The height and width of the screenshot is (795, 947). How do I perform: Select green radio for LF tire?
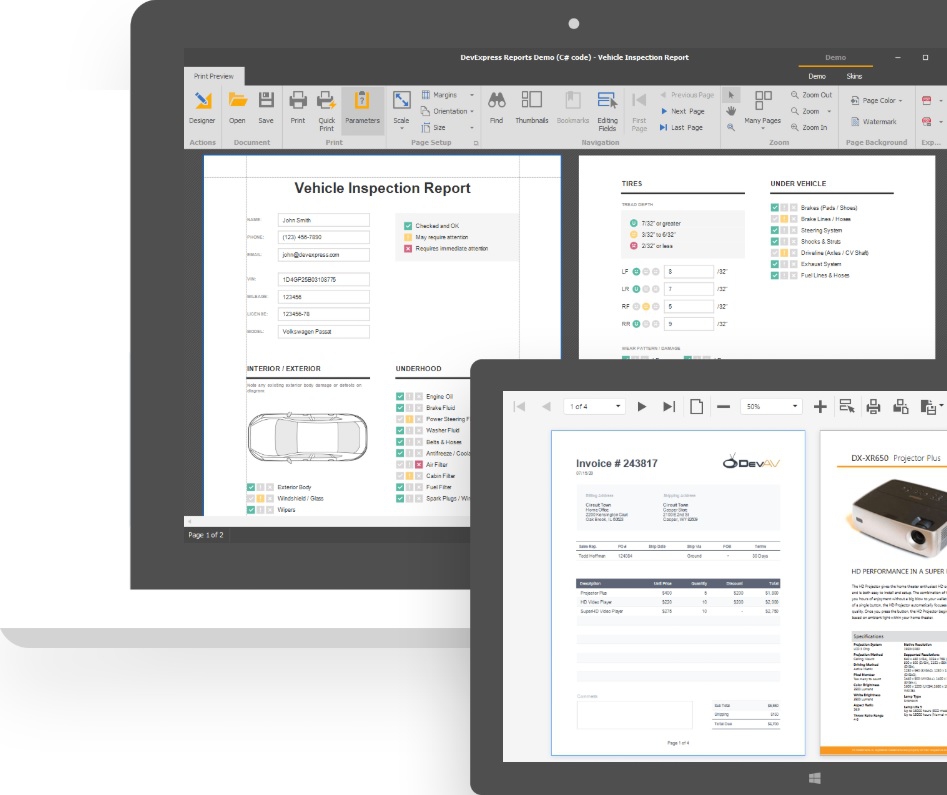[x=636, y=271]
